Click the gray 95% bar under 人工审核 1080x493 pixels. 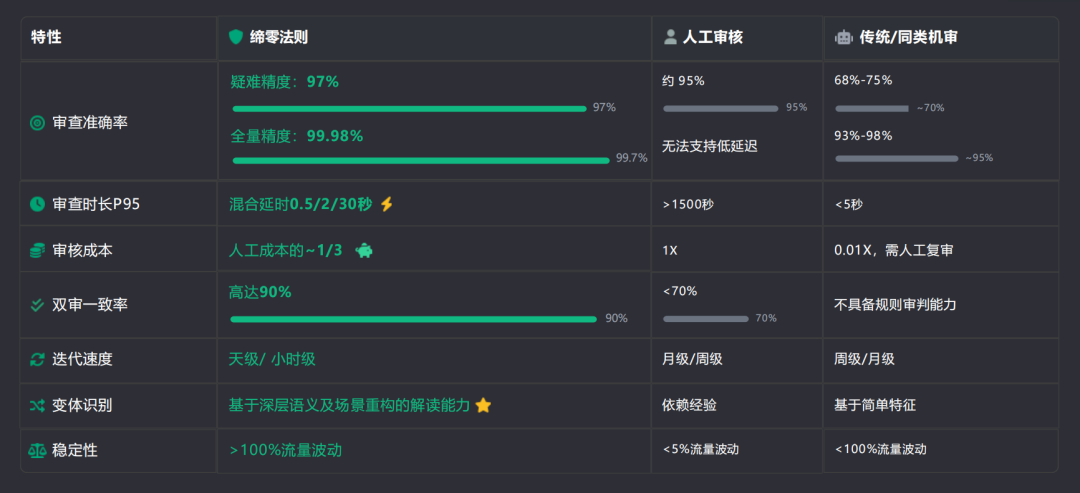pos(720,108)
